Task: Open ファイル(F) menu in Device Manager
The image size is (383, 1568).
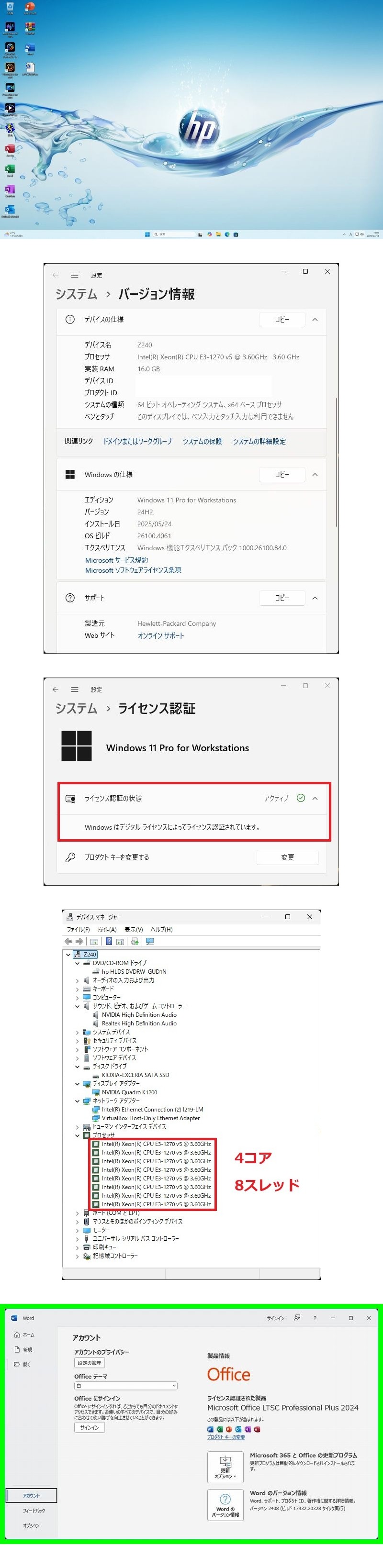Action: coord(78,930)
